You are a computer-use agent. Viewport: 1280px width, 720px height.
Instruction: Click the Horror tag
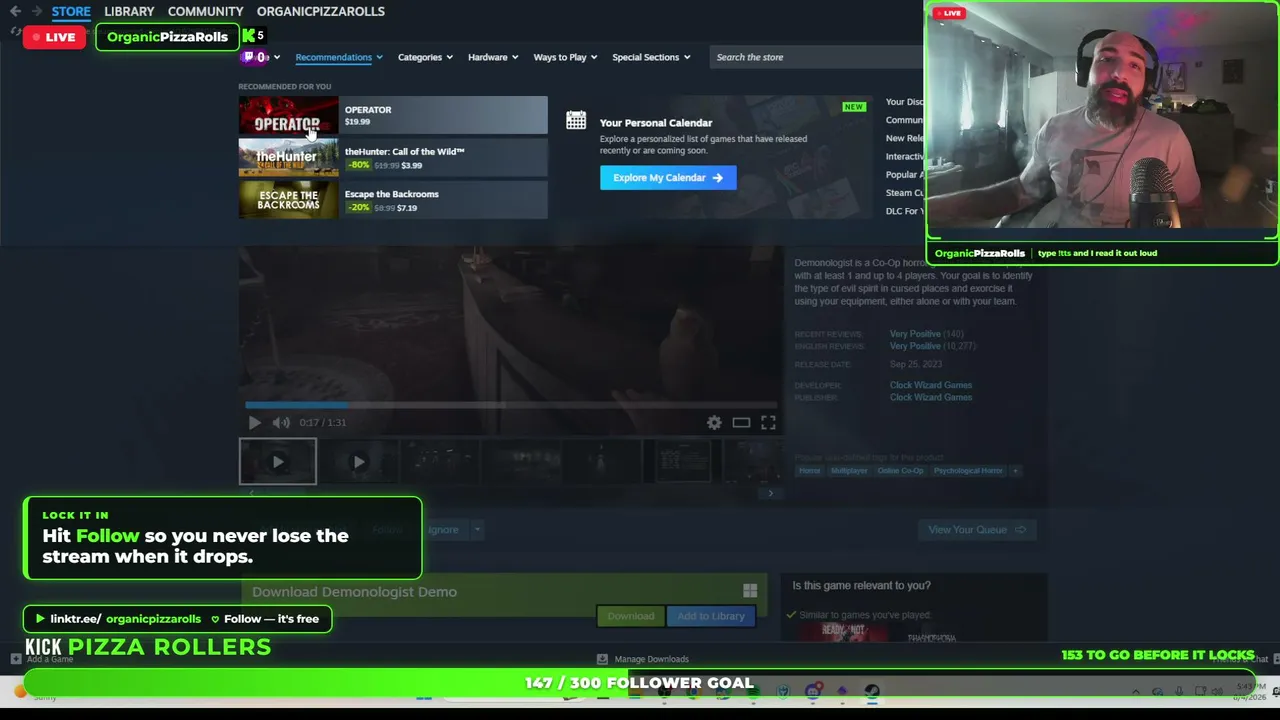pyautogui.click(x=809, y=471)
